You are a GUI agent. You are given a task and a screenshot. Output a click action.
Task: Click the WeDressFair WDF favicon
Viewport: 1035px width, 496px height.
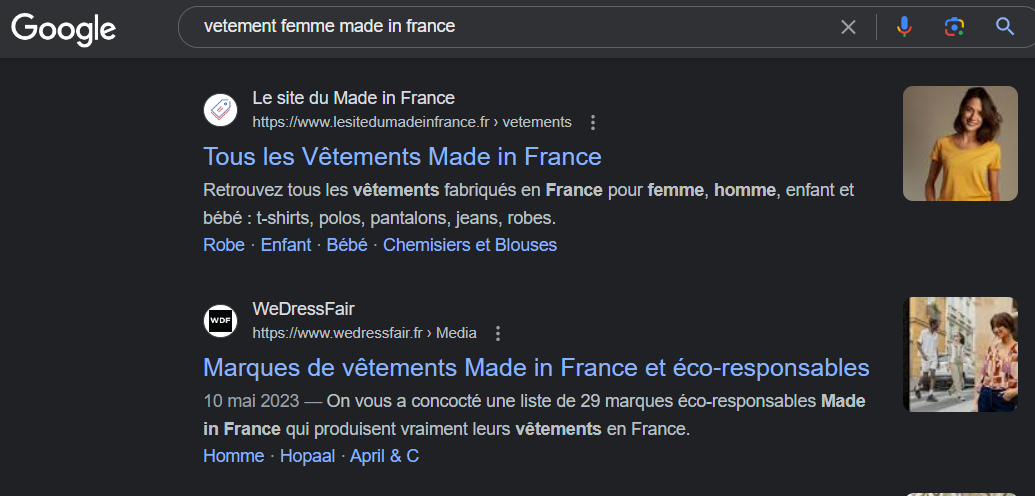pyautogui.click(x=220, y=321)
